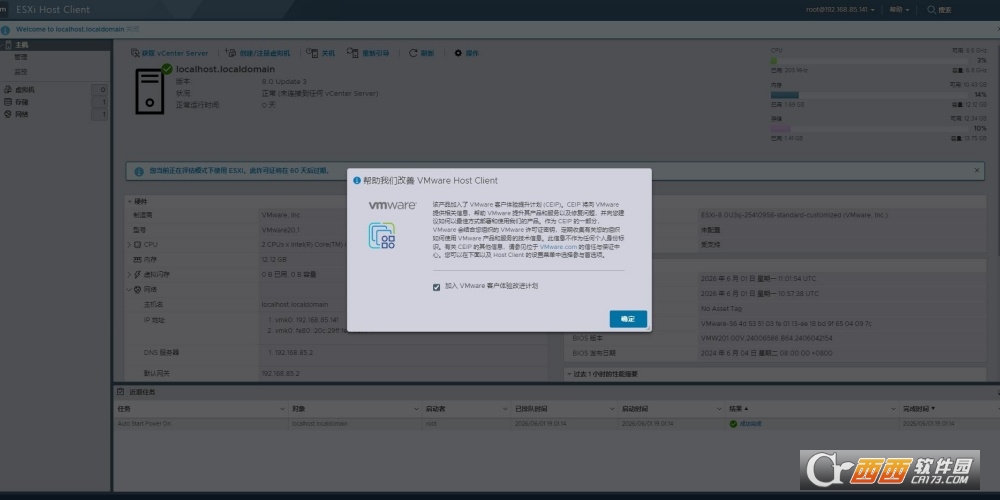This screenshot has height=500, width=1000.
Task: Click the info icon in evaluation-mode banner
Action: (x=139, y=171)
